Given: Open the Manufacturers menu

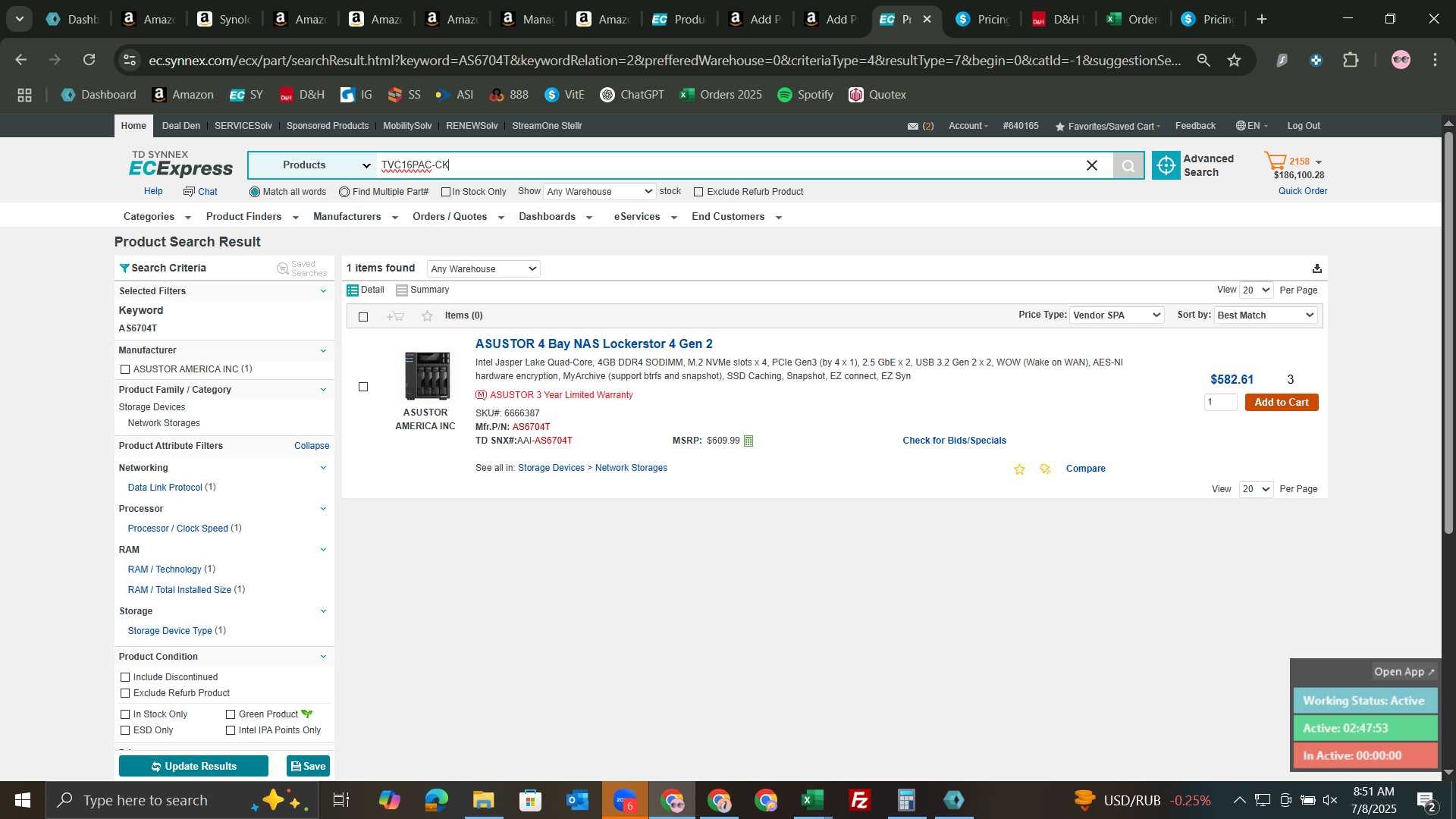Looking at the screenshot, I should pyautogui.click(x=355, y=217).
